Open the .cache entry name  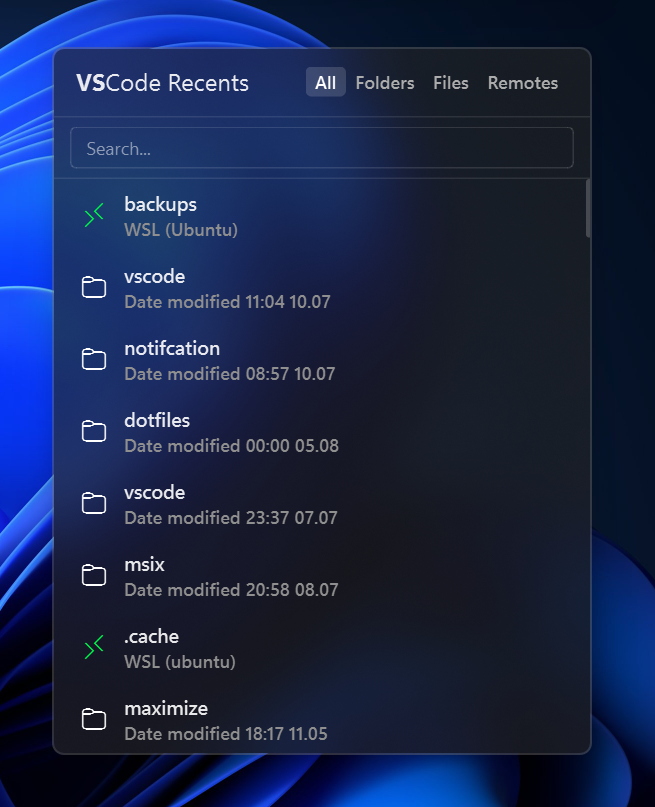151,637
